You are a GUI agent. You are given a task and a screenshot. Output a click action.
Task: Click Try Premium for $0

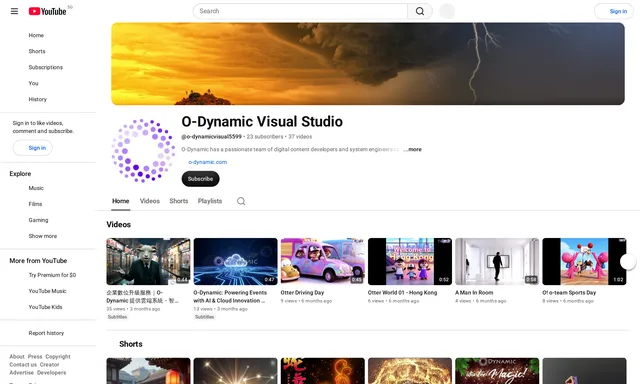tap(52, 275)
